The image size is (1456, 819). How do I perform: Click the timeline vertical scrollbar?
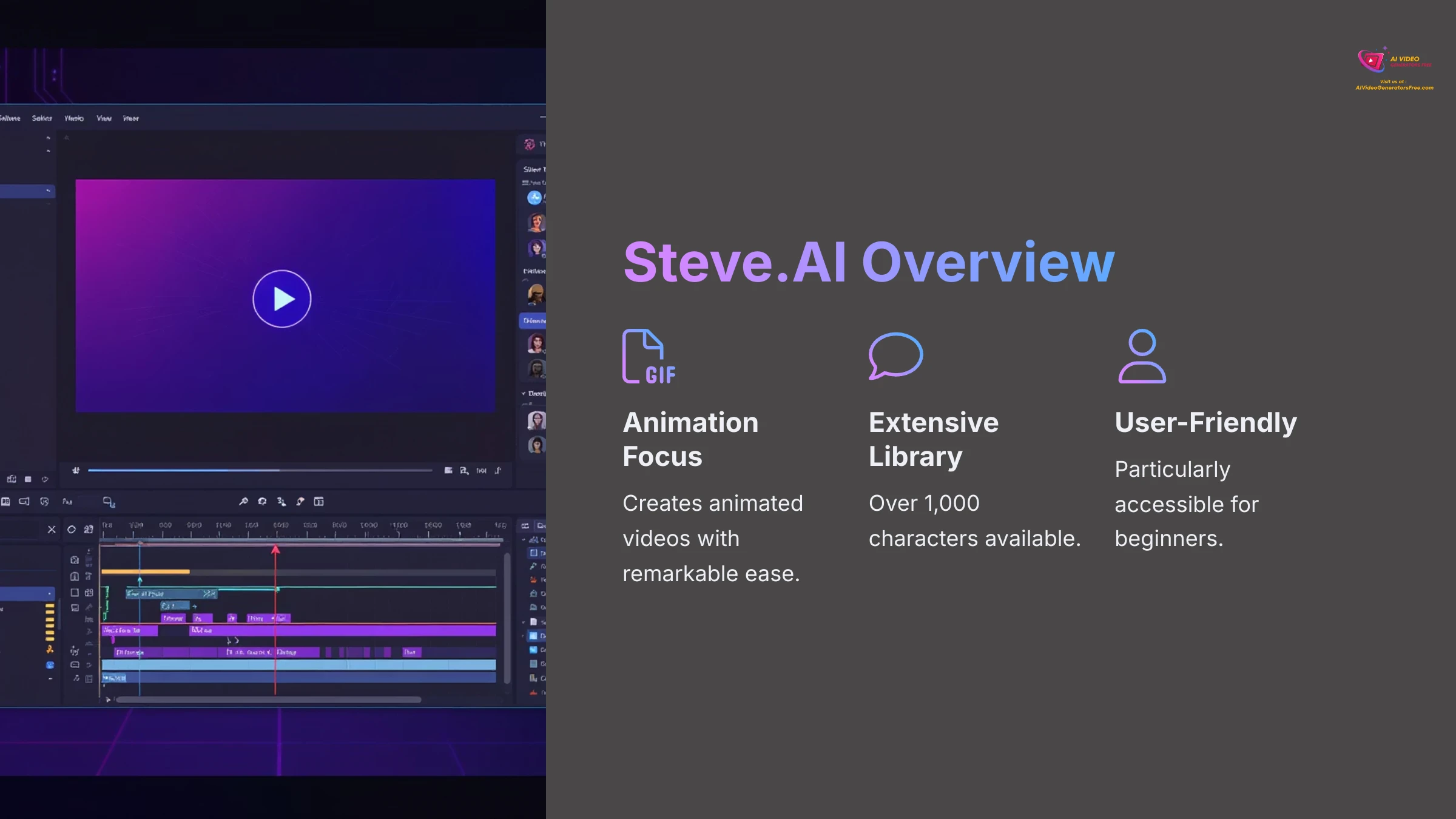click(x=507, y=618)
